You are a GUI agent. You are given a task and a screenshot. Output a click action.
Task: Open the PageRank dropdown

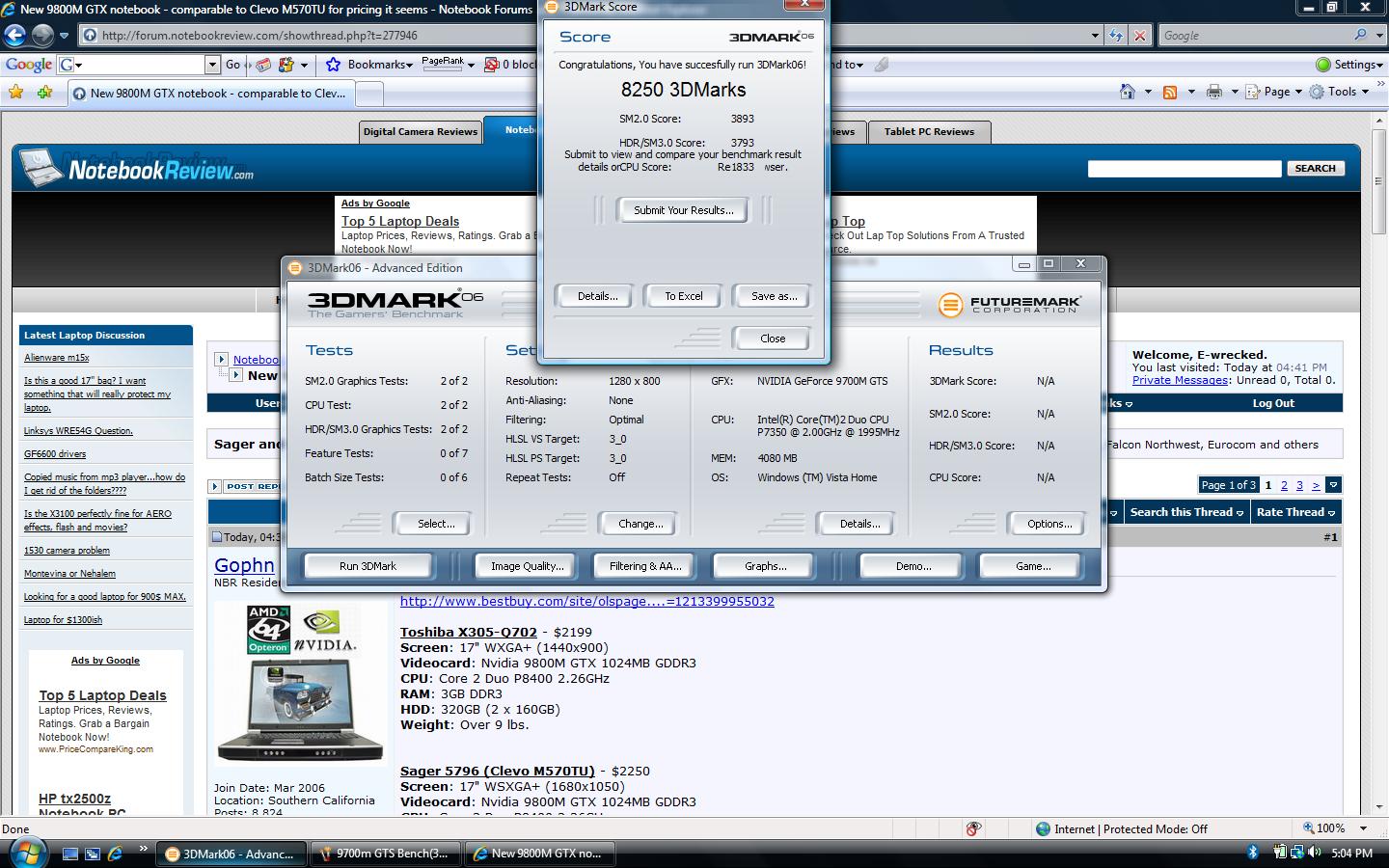[449, 65]
